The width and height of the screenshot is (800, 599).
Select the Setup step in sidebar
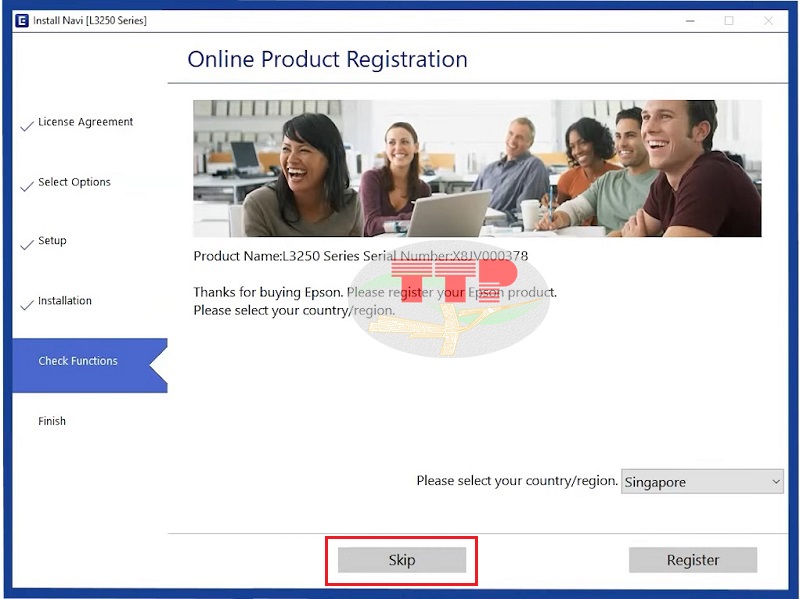click(x=52, y=240)
